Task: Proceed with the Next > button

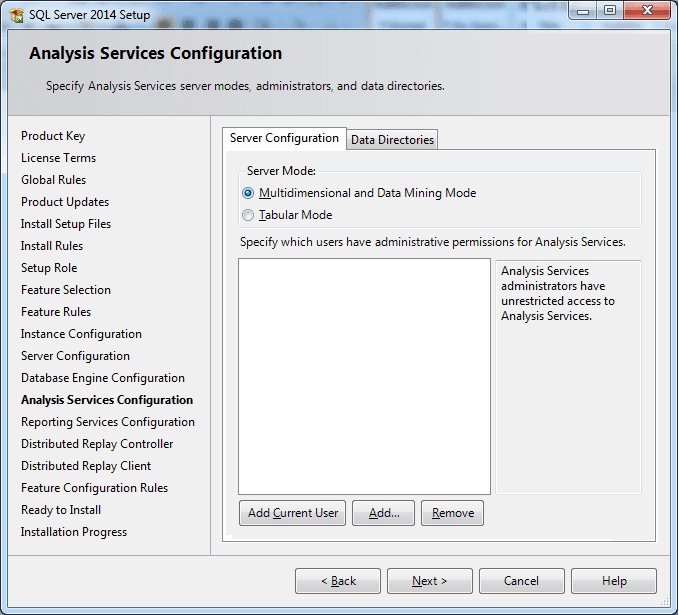Action: [430, 581]
